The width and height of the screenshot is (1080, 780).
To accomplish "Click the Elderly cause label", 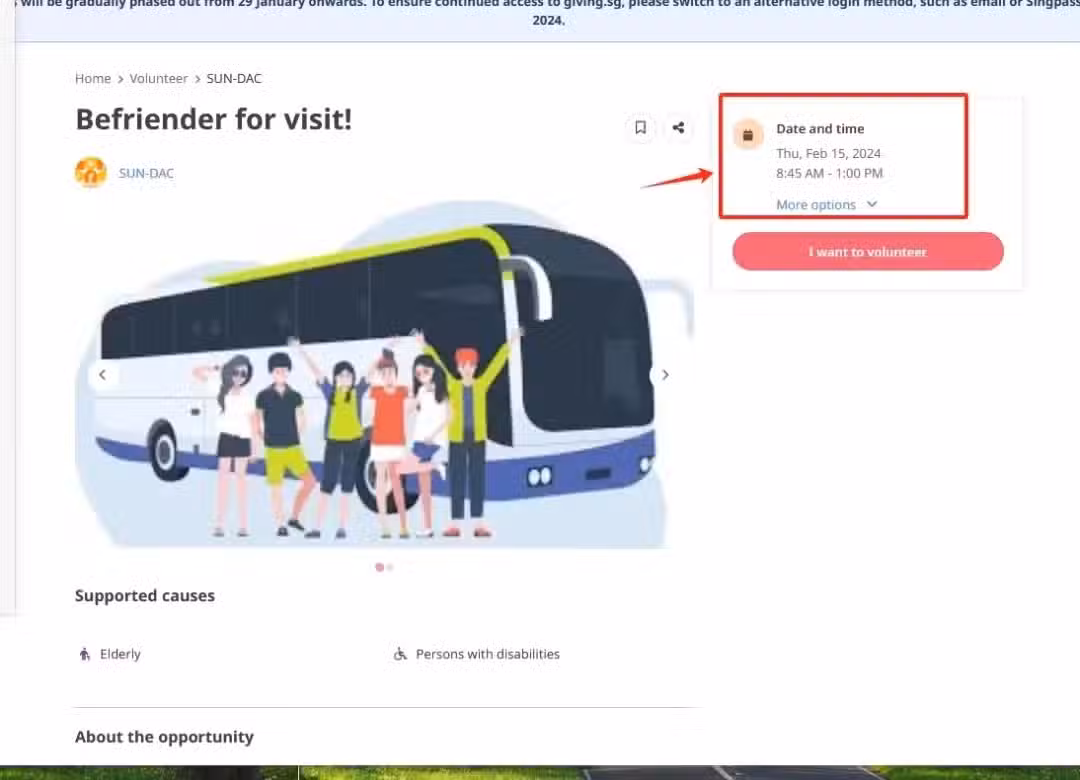I will click(x=121, y=654).
